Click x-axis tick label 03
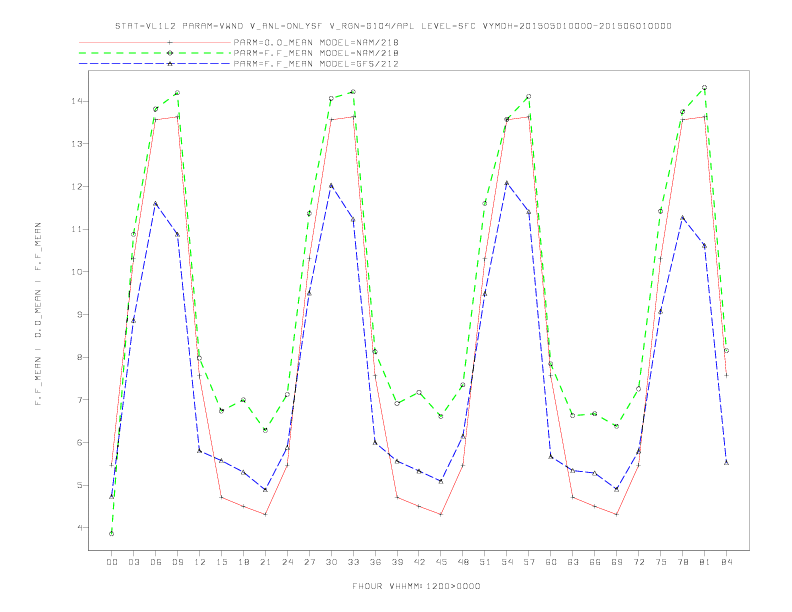Image resolution: width=792 pixels, height=612 pixels. pos(133,562)
